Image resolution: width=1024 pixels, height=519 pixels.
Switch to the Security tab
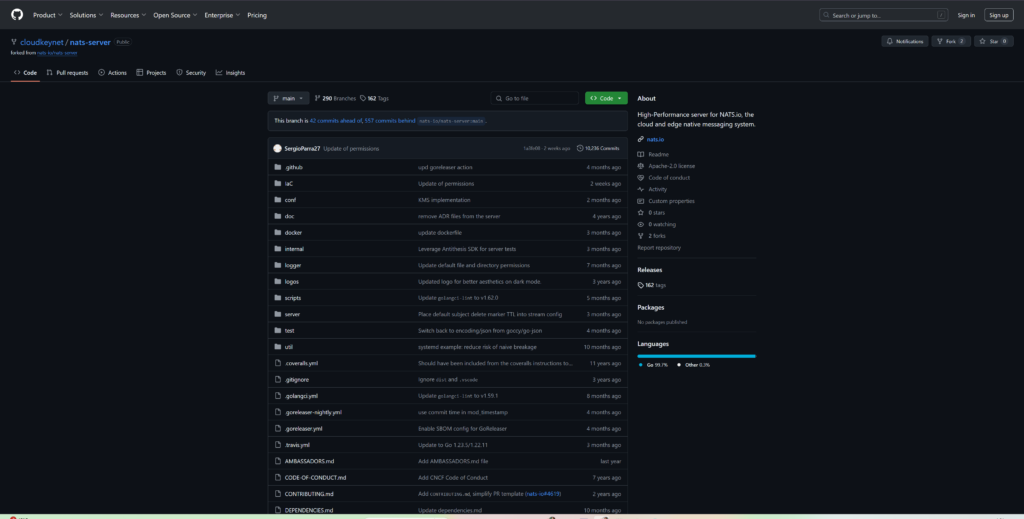point(191,72)
